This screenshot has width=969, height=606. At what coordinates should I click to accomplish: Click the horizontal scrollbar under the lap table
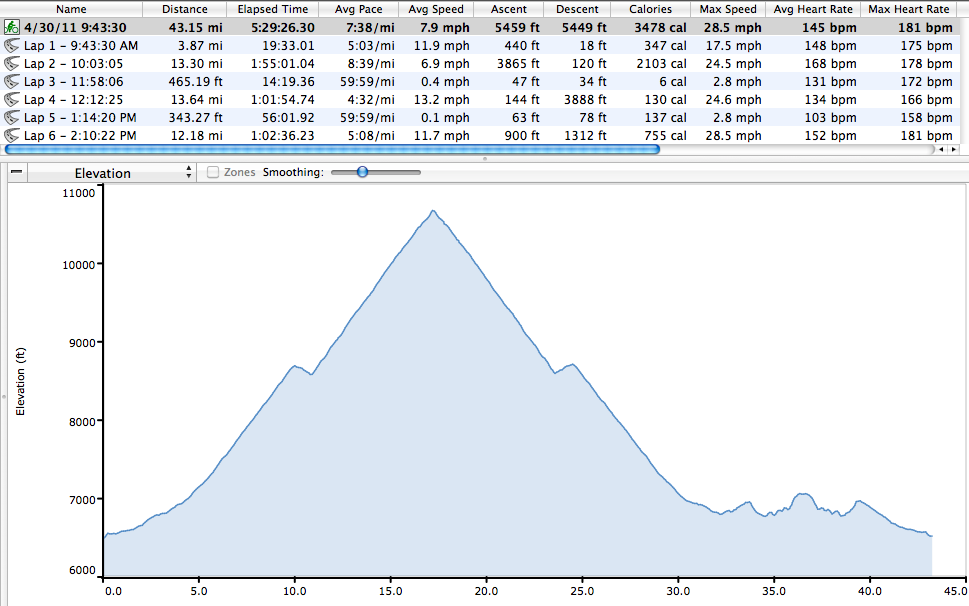pos(330,149)
